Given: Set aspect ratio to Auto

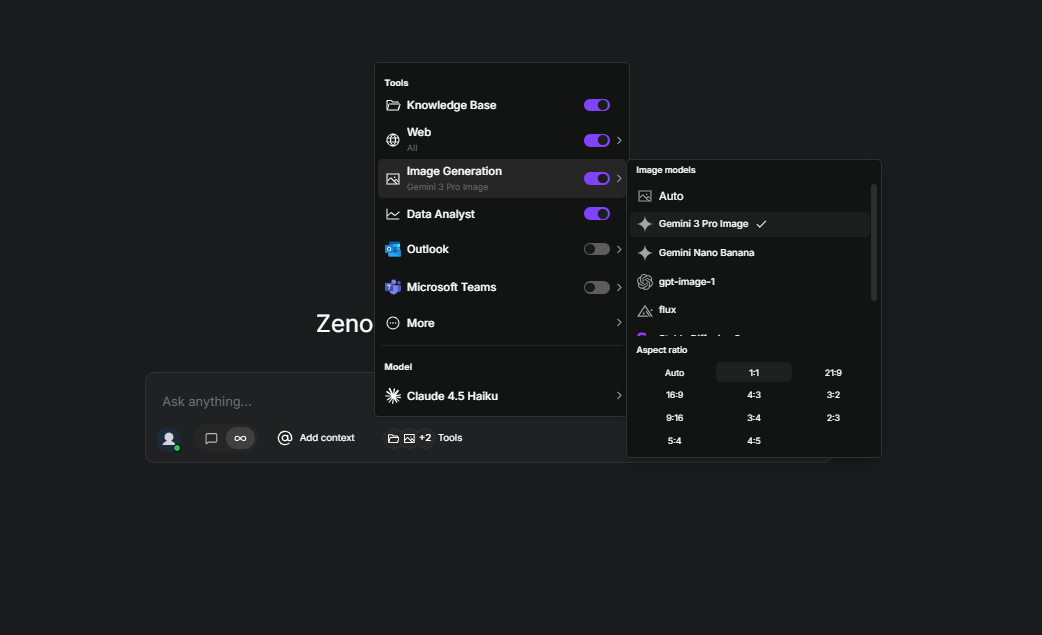Looking at the screenshot, I should click(x=675, y=373).
